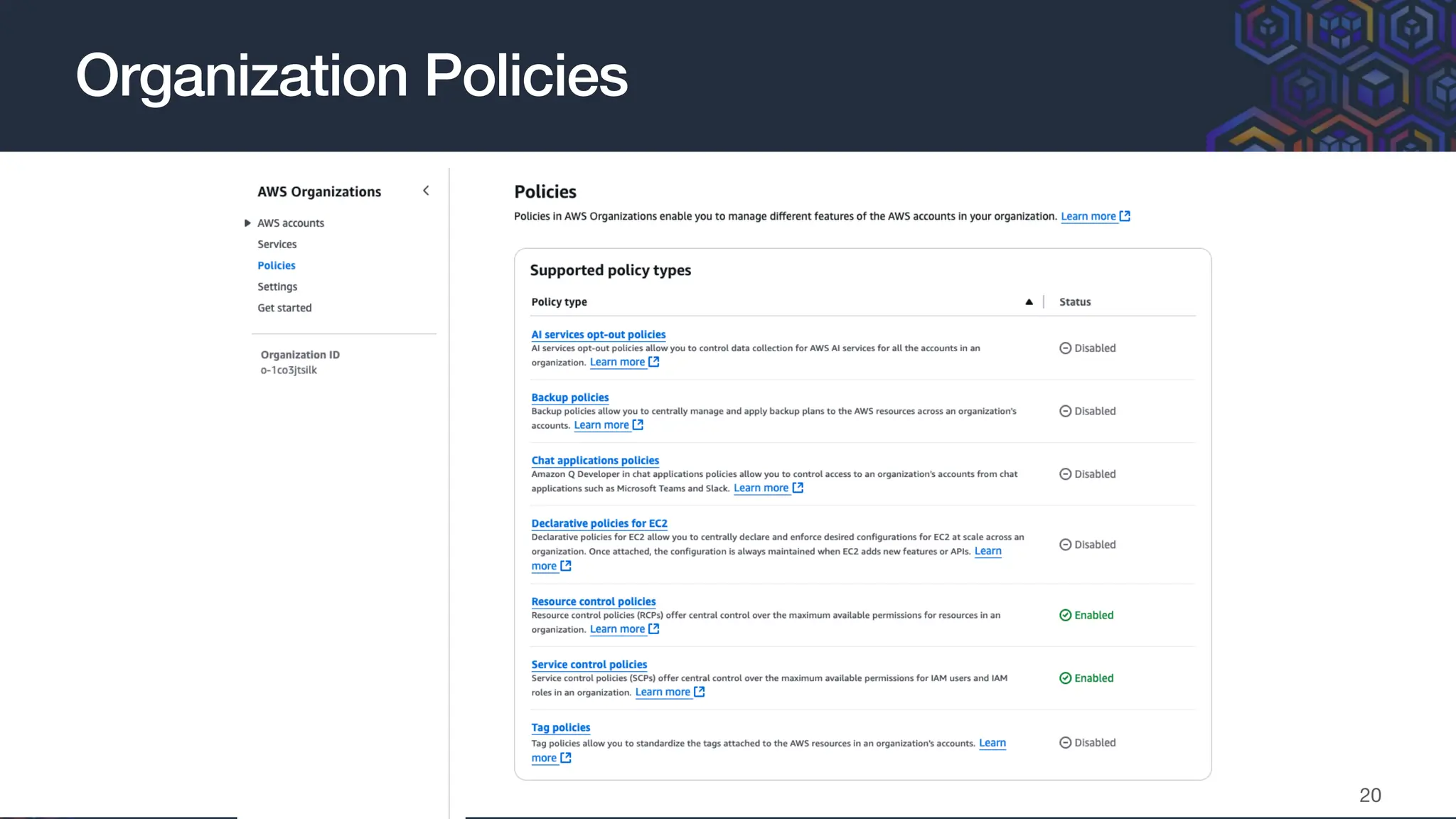Click external link icon in Backup policies row
This screenshot has width=1456, height=819.
(x=638, y=425)
